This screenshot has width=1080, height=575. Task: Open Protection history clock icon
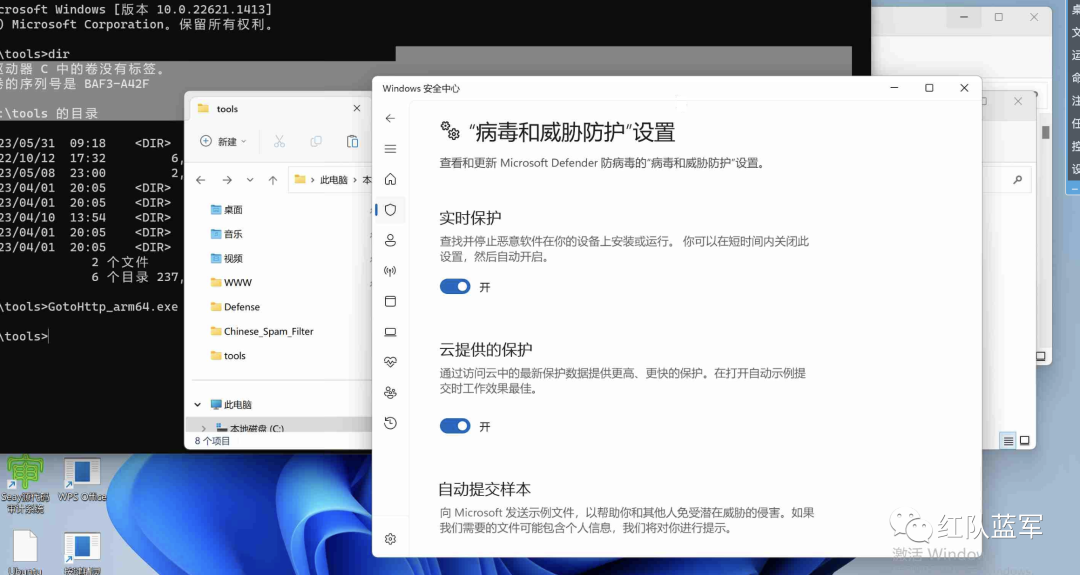(x=391, y=423)
